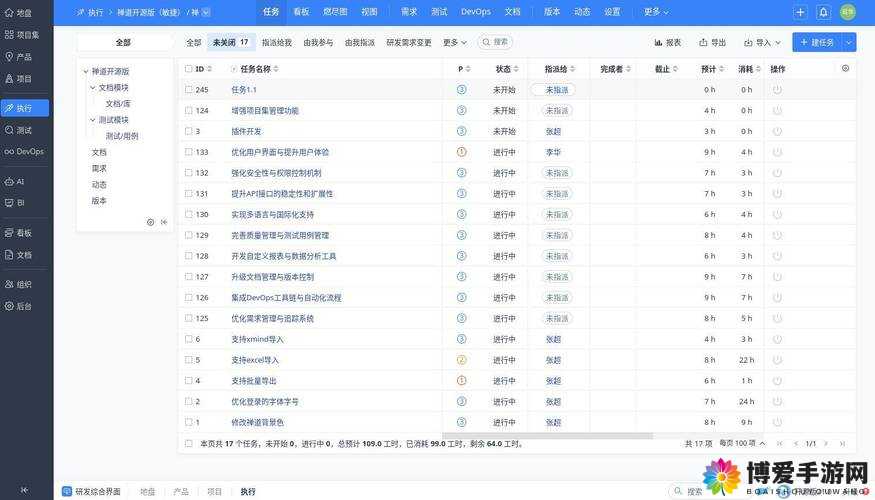This screenshot has height=500, width=875.
Task: Collapse the 禅道开源版 tree node
Action: [85, 71]
